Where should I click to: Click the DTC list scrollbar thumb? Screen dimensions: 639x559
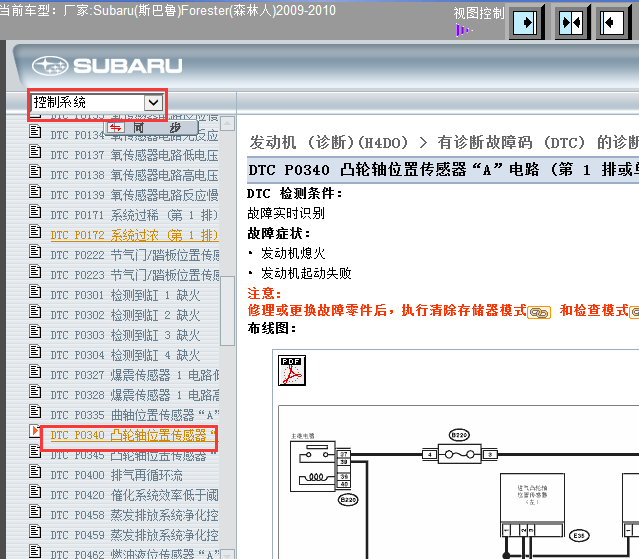coord(227,311)
